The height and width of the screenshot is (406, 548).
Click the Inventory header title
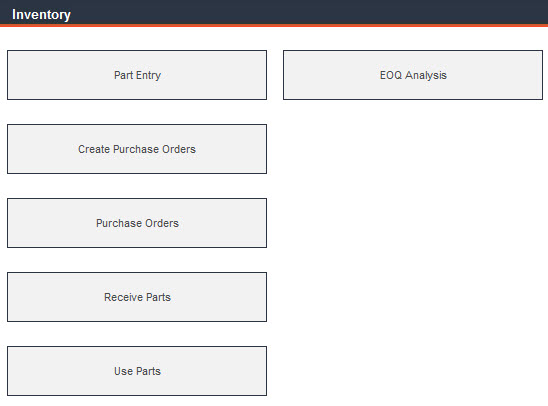(41, 15)
